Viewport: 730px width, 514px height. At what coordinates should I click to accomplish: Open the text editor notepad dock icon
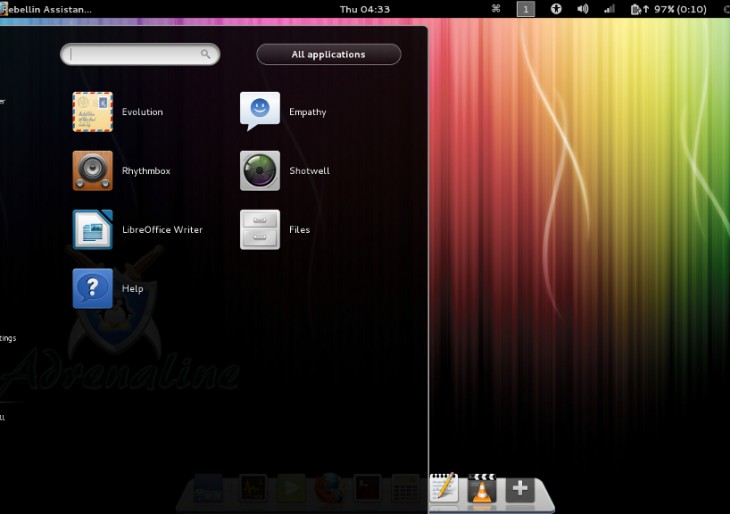pyautogui.click(x=444, y=488)
